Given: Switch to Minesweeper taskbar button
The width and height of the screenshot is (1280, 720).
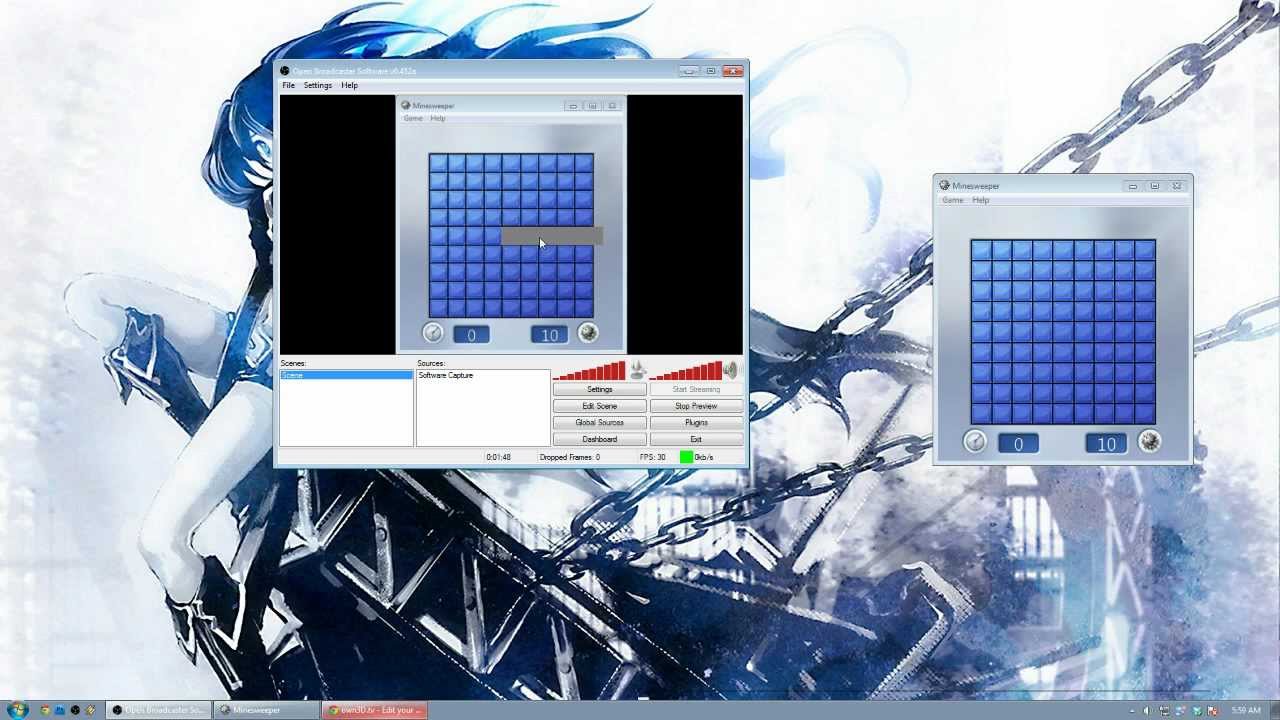Looking at the screenshot, I should click(x=267, y=710).
